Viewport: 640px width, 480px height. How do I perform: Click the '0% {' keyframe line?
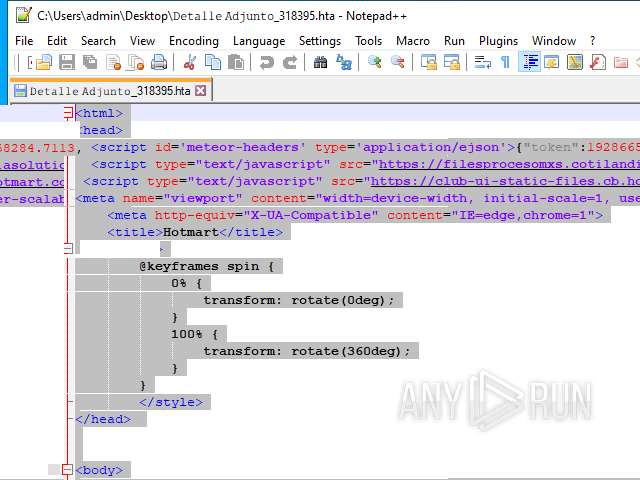click(187, 283)
